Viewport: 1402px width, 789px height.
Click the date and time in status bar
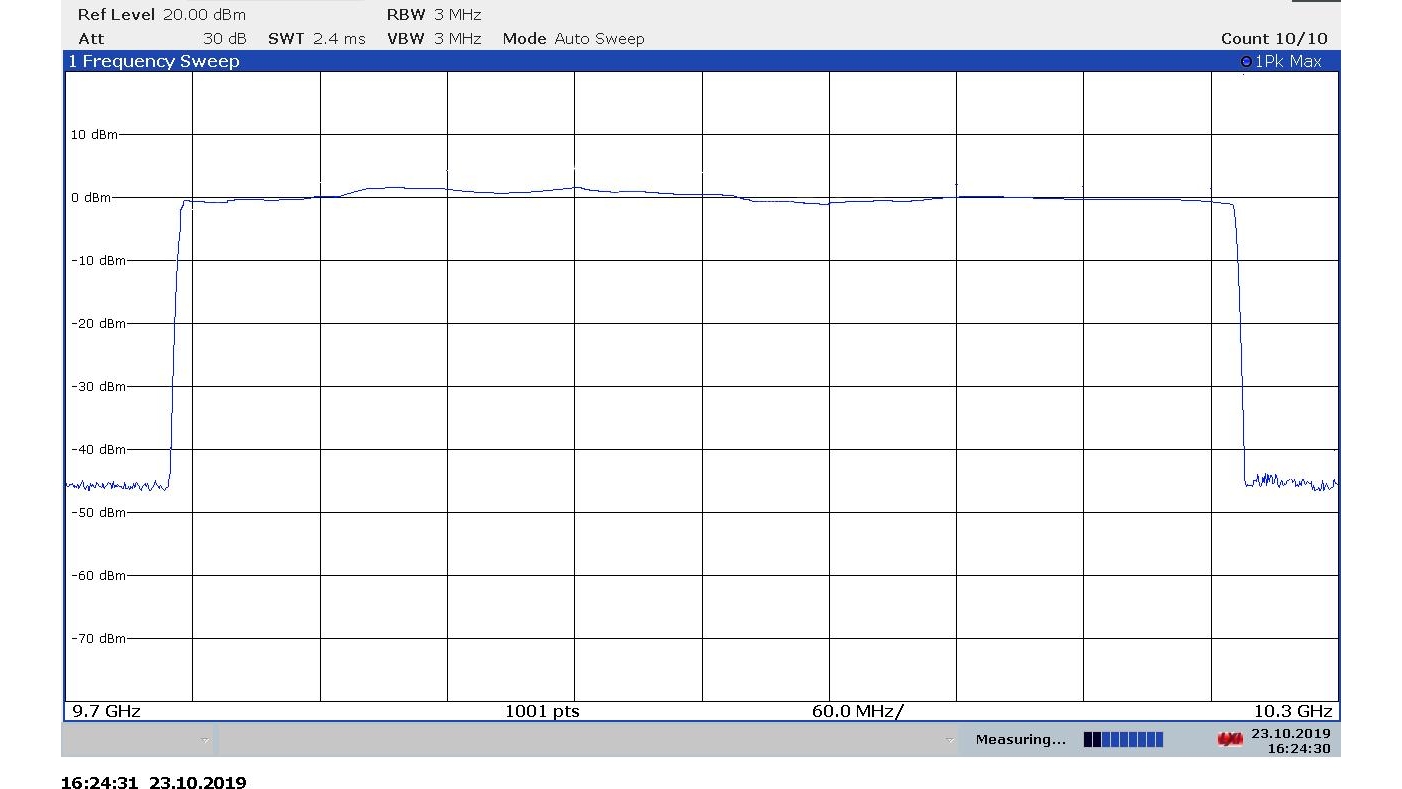(x=1291, y=741)
